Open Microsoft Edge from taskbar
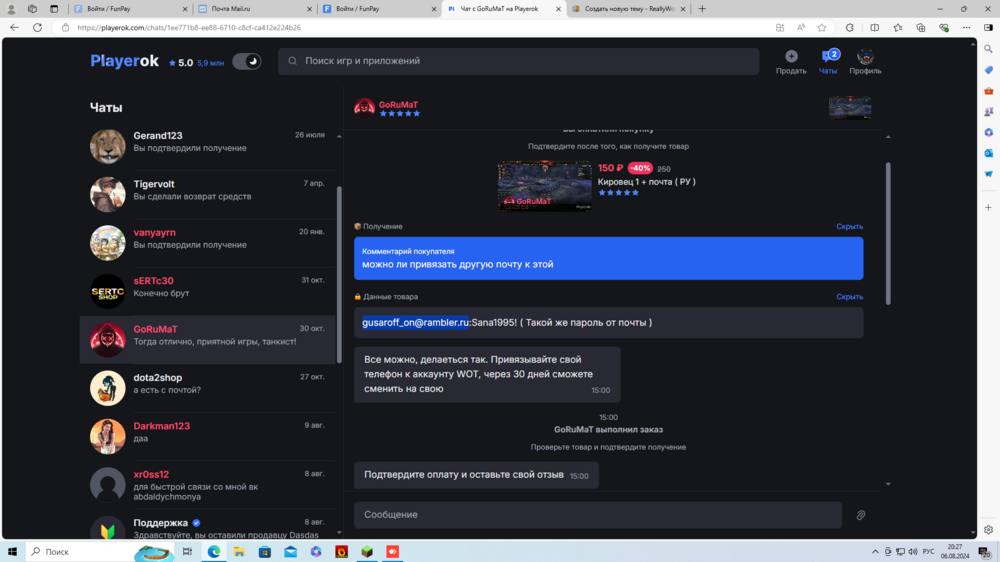This screenshot has height=562, width=1000. click(214, 552)
